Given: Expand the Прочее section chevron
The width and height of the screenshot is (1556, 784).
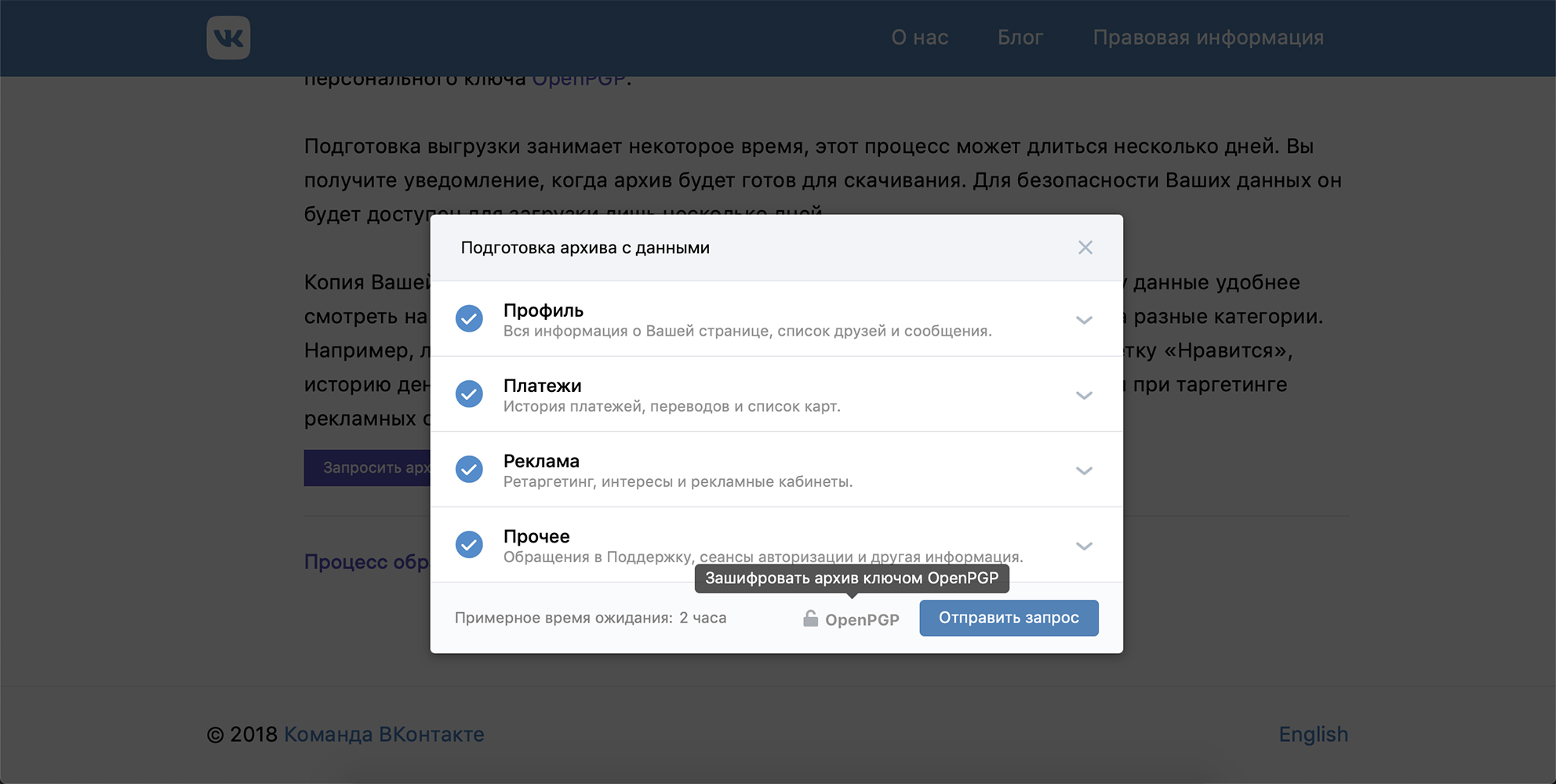Looking at the screenshot, I should pos(1084,546).
